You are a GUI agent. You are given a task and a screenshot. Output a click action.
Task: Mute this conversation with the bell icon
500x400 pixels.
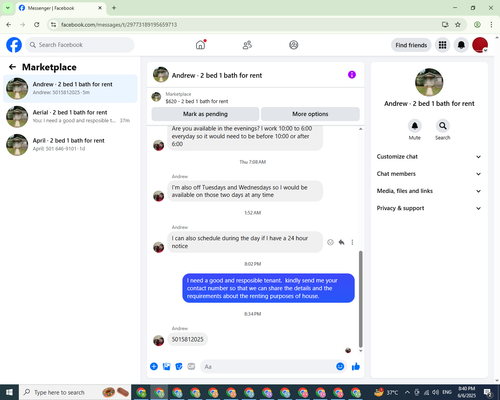point(415,126)
